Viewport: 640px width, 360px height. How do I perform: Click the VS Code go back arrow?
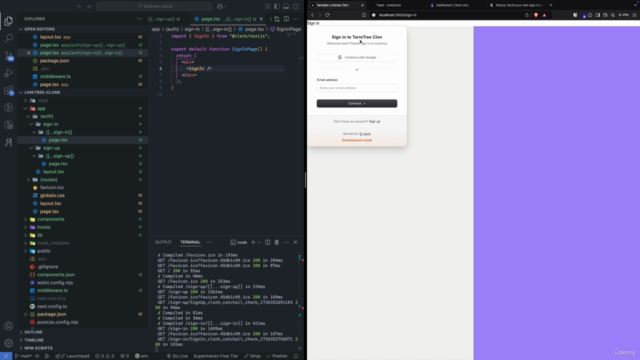79,6
